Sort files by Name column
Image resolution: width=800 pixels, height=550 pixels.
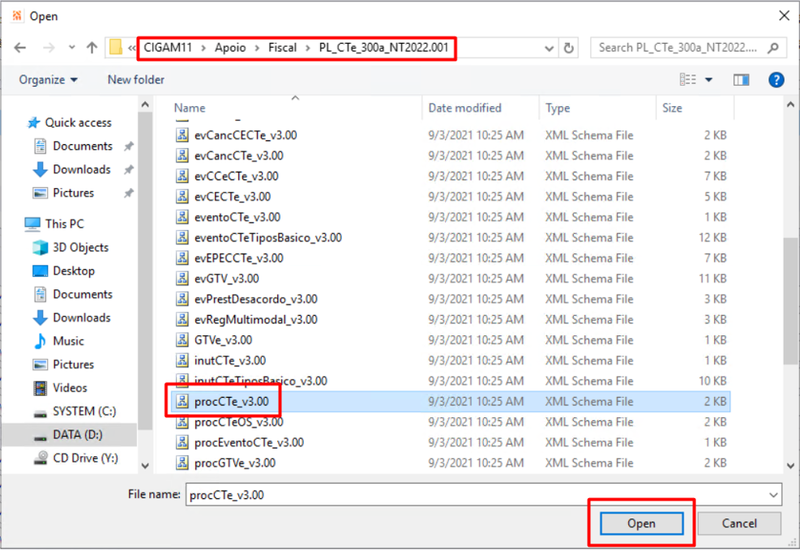189,108
